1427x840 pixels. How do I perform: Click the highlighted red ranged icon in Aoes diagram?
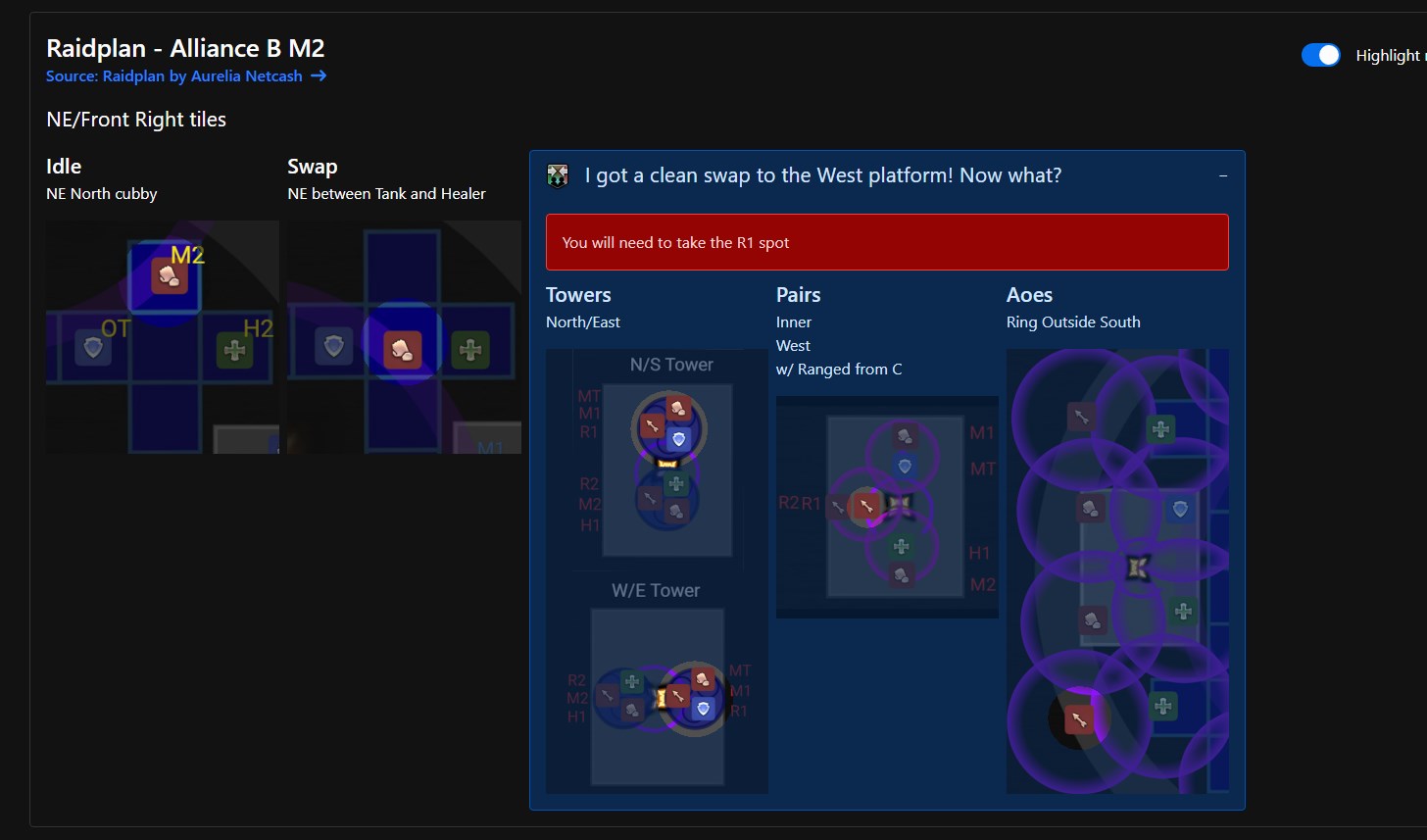(1079, 719)
